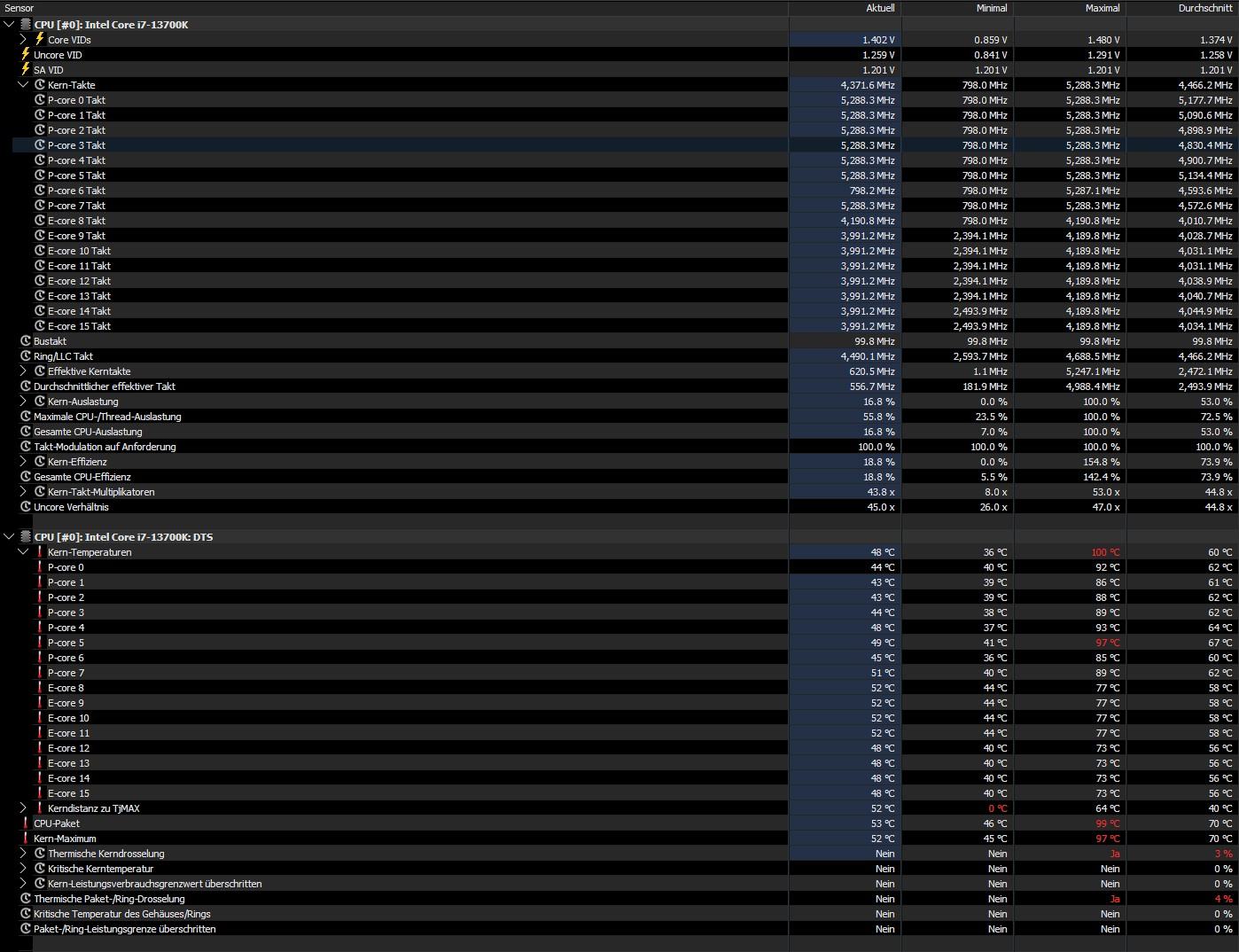Screen dimensions: 1239x952
Task: Click the lightning icon of SA VID
Action: click(x=26, y=70)
